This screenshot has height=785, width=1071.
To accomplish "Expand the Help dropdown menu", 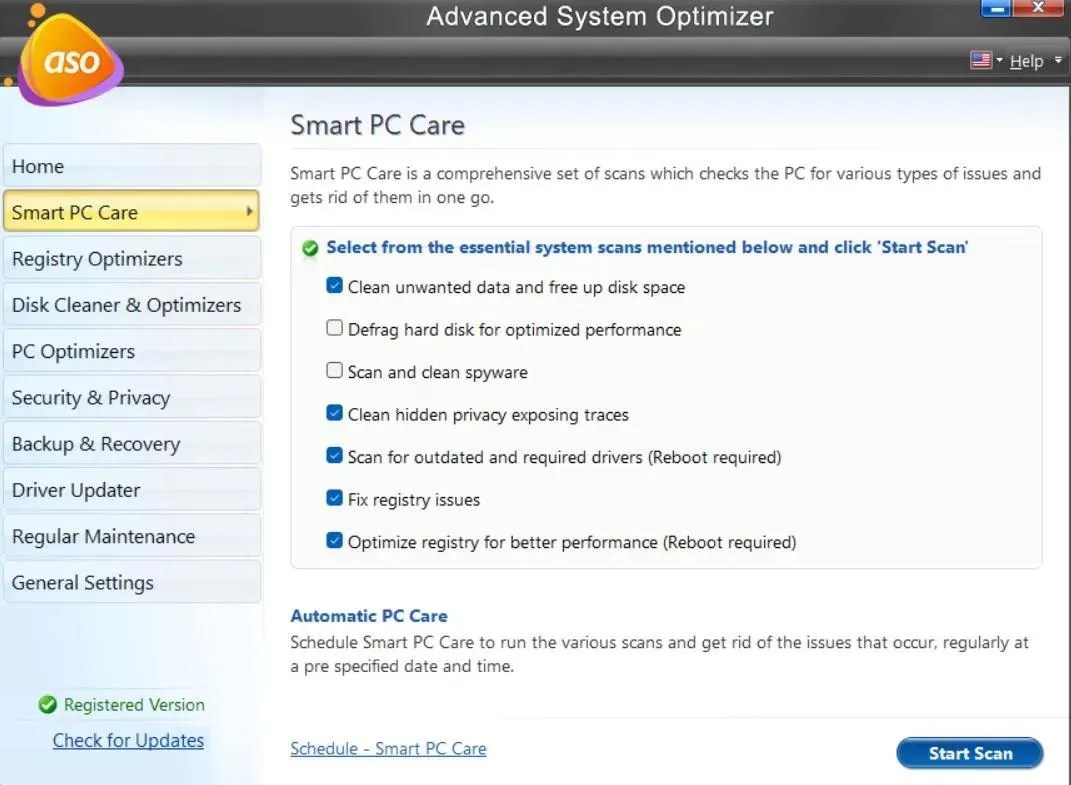I will point(1057,60).
